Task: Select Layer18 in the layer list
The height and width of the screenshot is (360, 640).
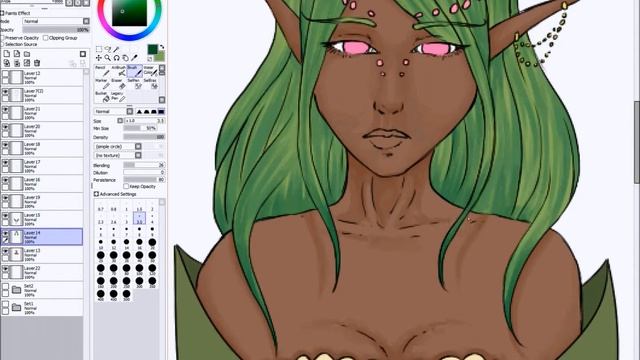Action: coord(42,148)
